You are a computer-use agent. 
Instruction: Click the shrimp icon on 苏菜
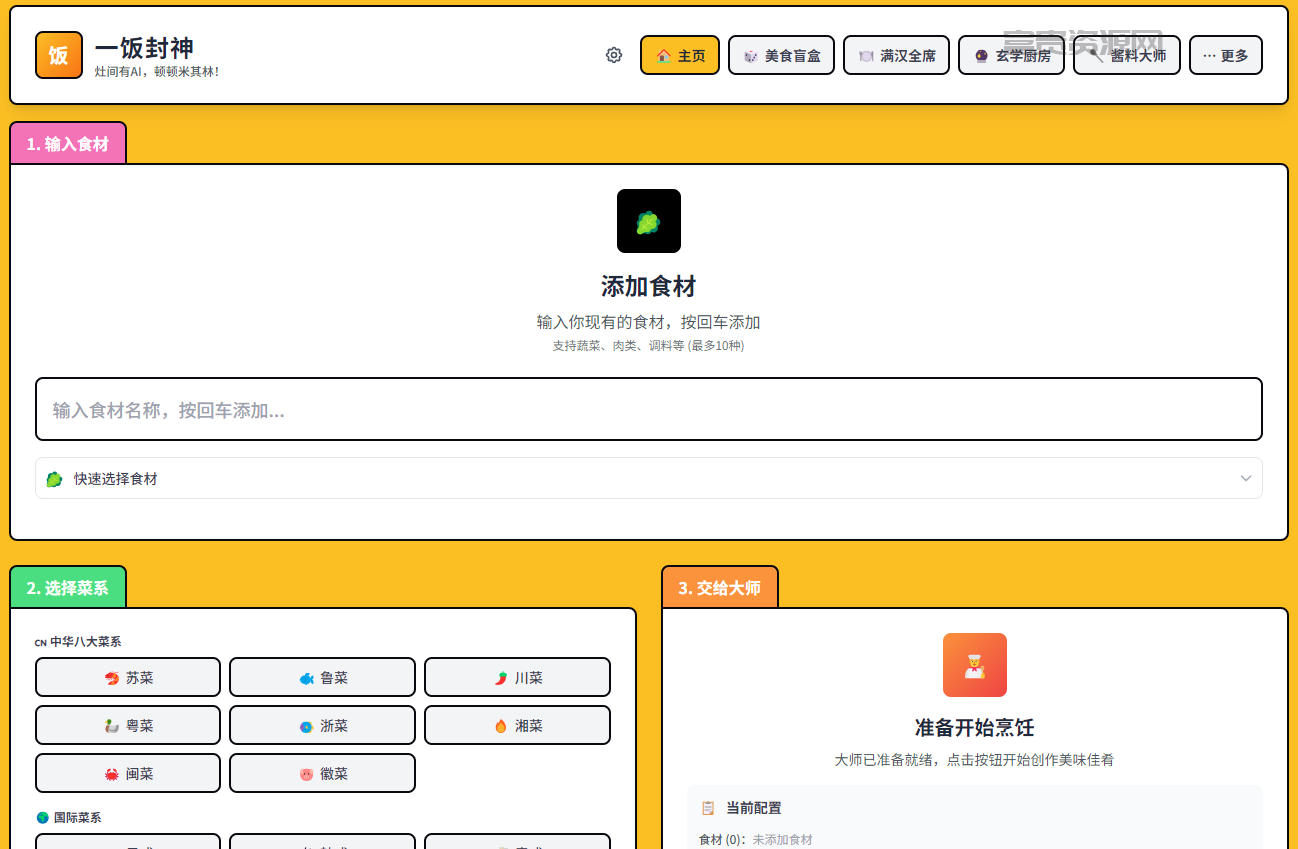[112, 678]
